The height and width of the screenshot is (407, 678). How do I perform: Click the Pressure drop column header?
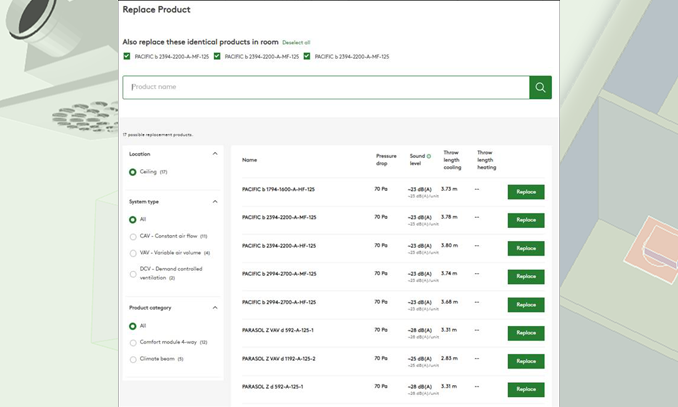[x=386, y=160]
